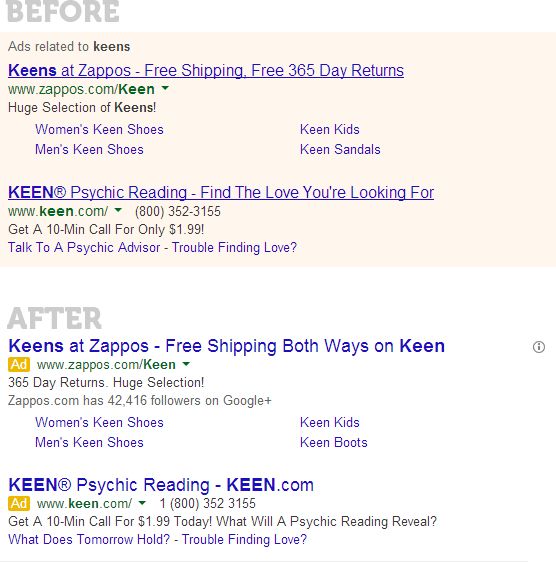Click the yellow Ad badge for keen.com

click(x=19, y=503)
